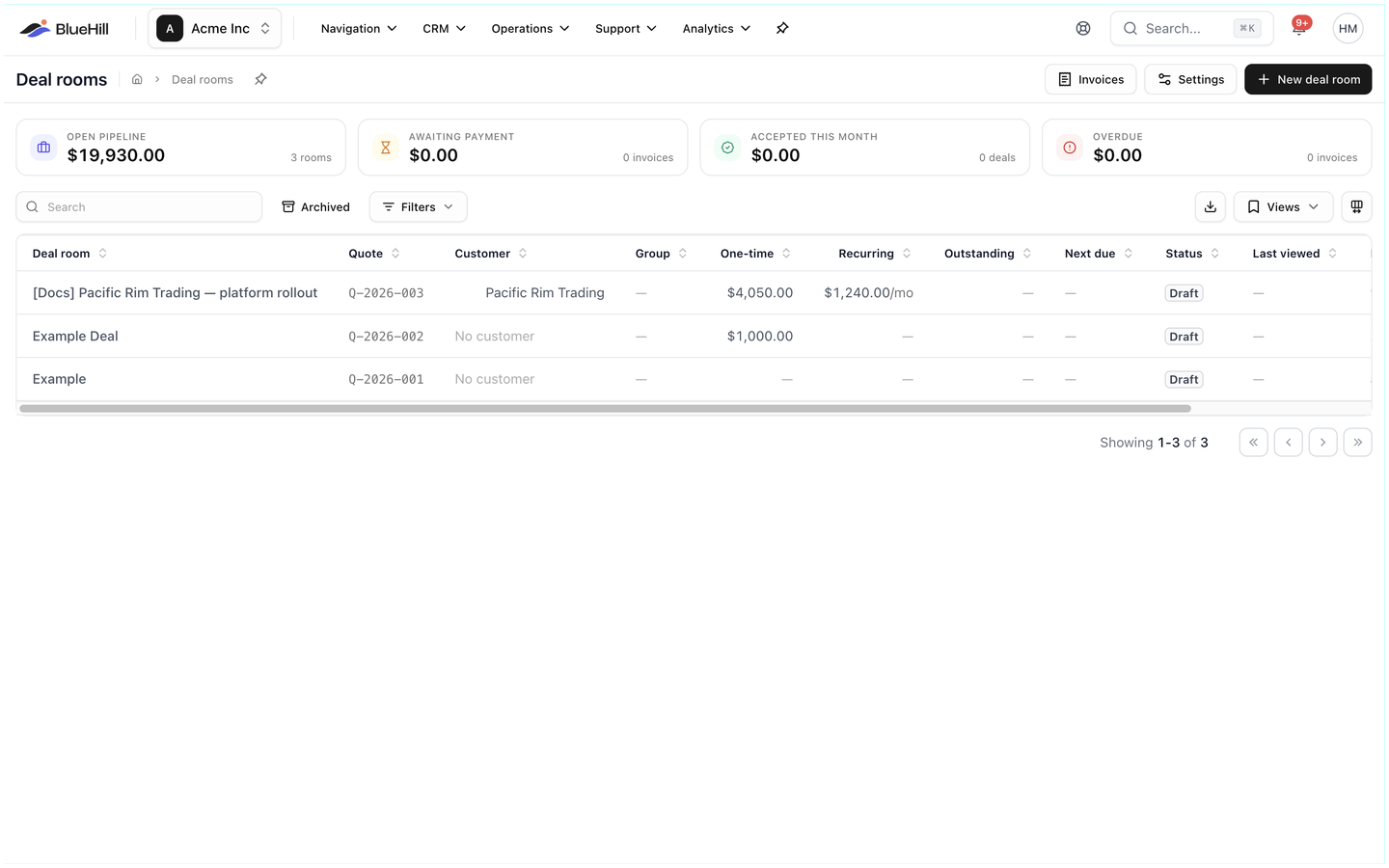Focus the deal rooms Search field
Screen dimensions: 1389x868
pos(139,207)
